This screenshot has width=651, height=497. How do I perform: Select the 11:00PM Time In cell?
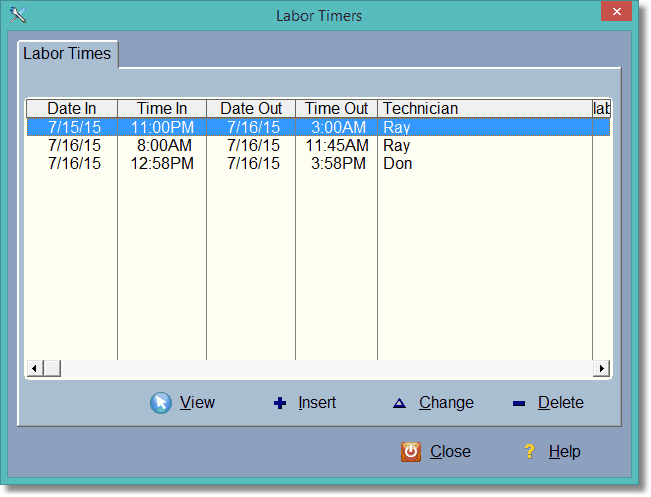pyautogui.click(x=162, y=127)
